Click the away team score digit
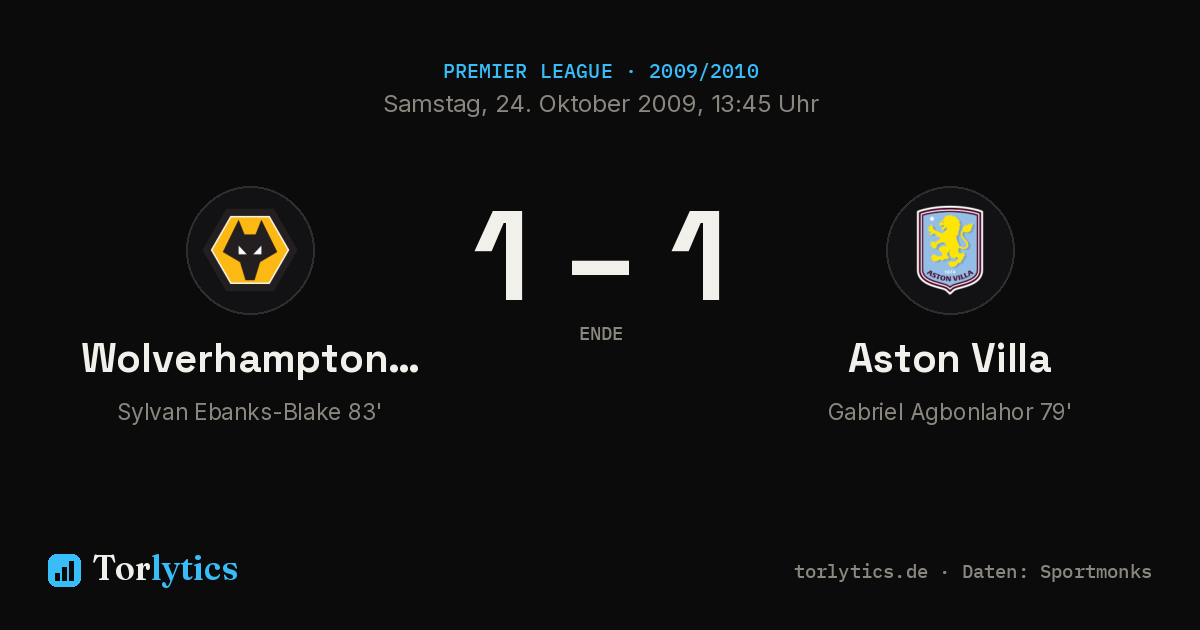The image size is (1200, 630). pos(698,255)
